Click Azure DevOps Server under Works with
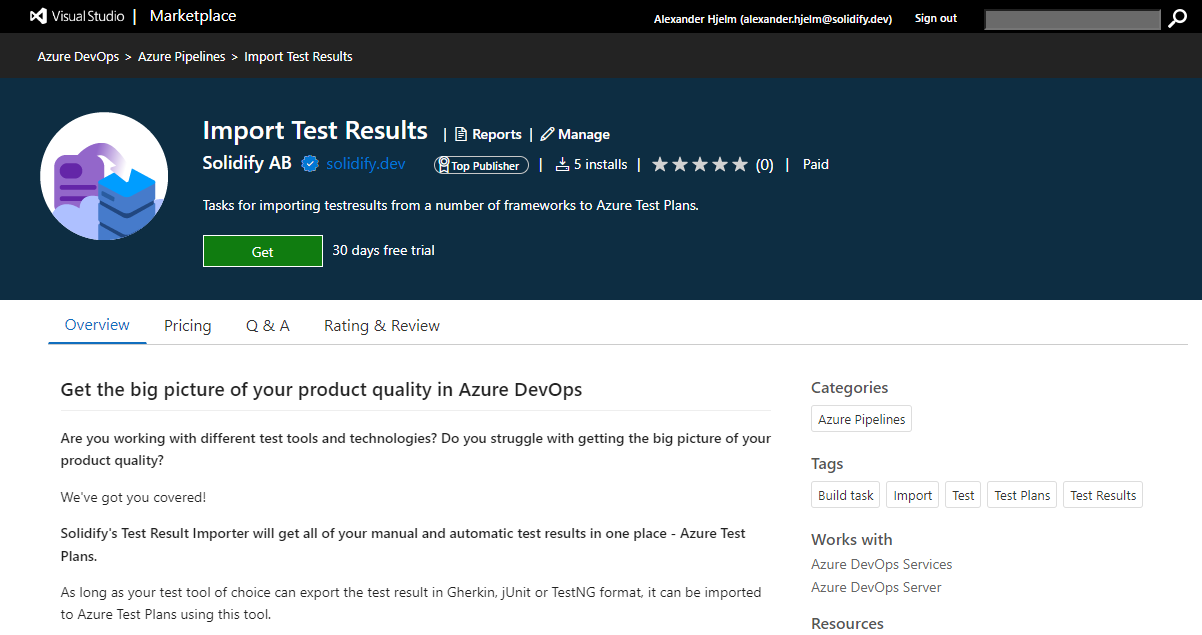 tap(876, 587)
